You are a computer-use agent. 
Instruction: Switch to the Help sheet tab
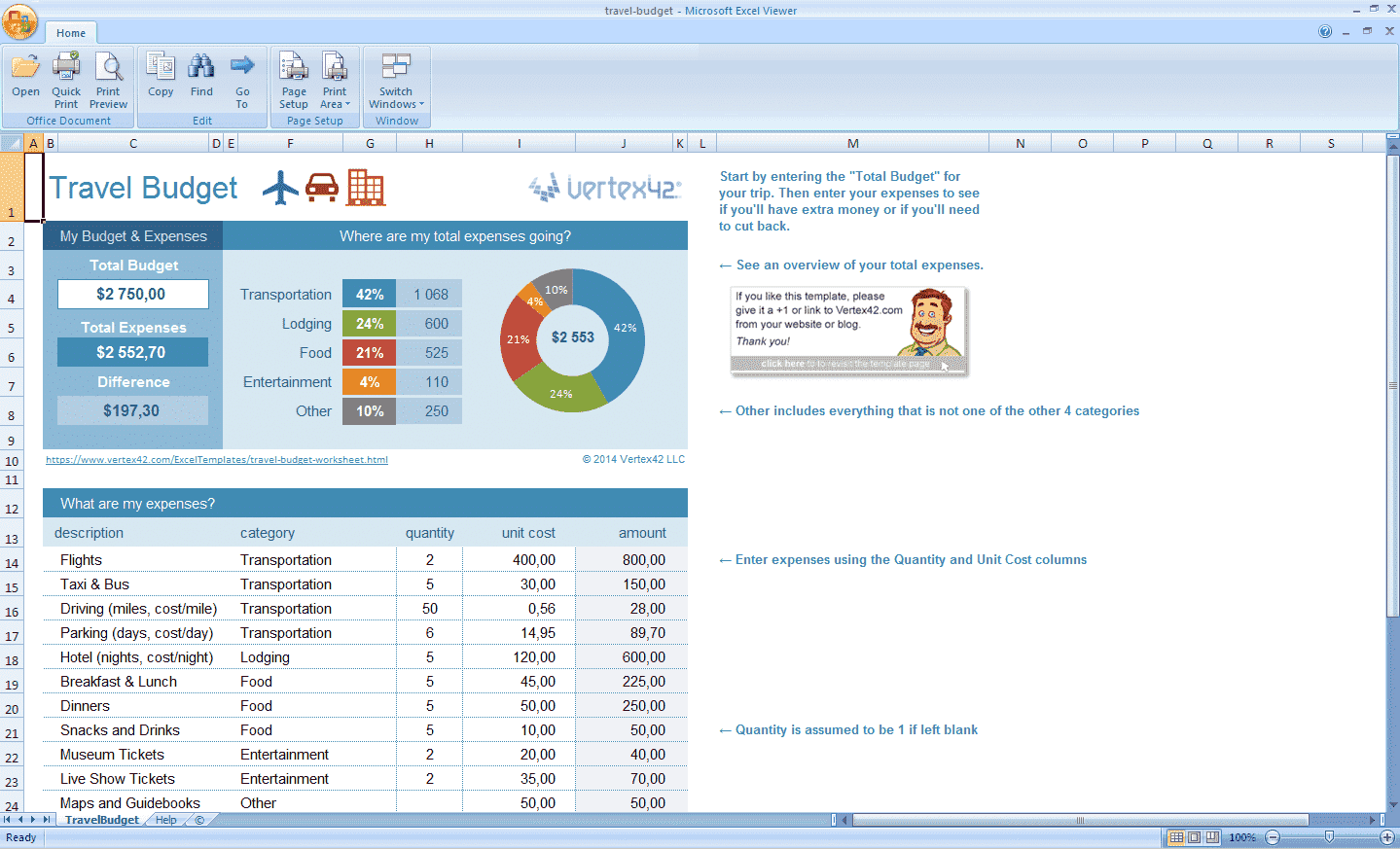pos(164,819)
